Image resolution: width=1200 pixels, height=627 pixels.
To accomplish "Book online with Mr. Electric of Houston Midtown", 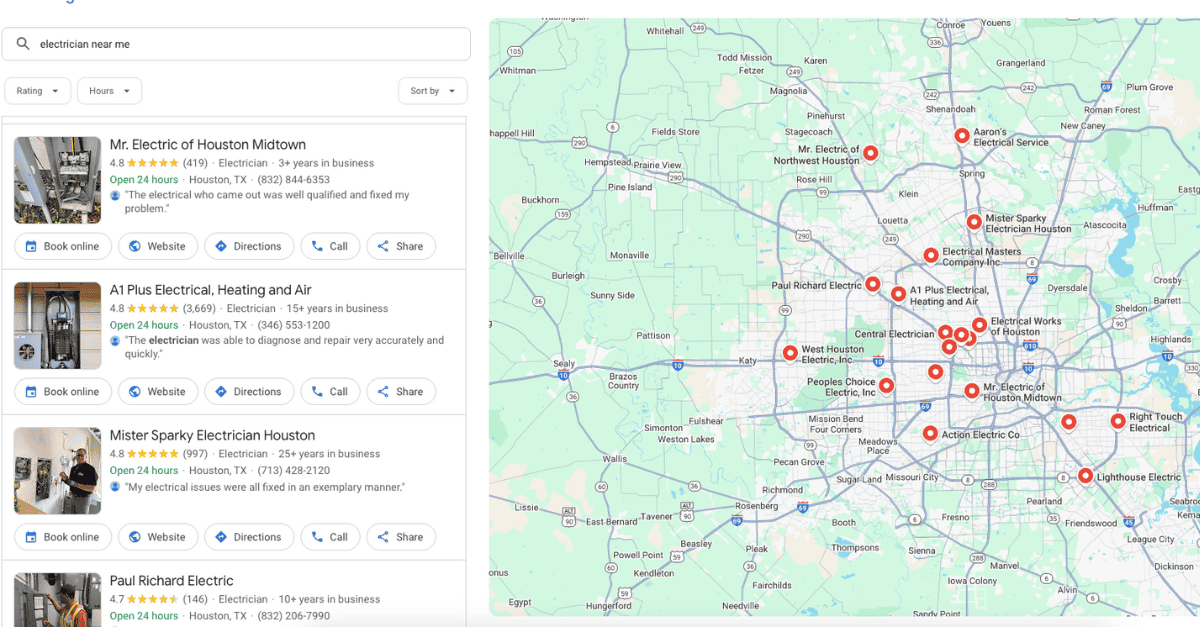I will pos(62,246).
